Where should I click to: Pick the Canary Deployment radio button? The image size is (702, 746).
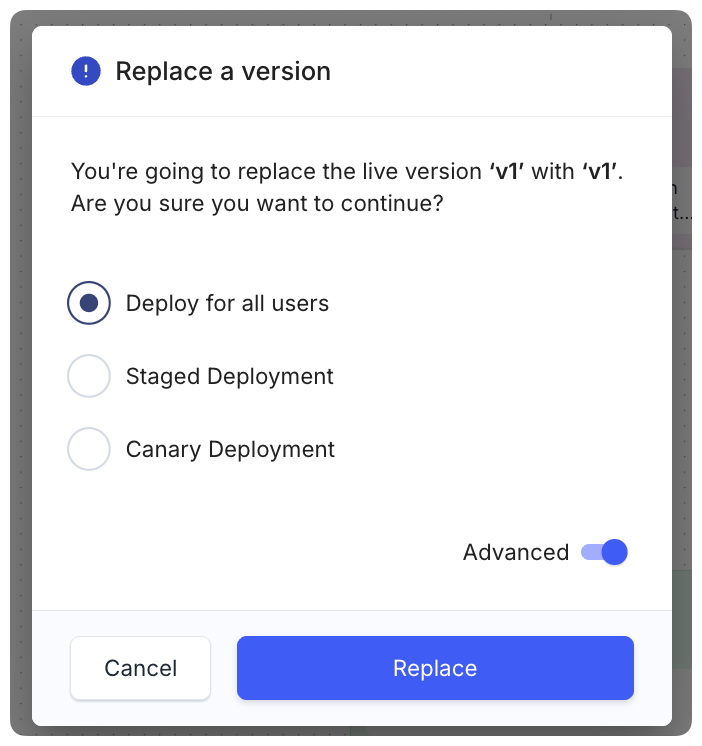click(89, 449)
